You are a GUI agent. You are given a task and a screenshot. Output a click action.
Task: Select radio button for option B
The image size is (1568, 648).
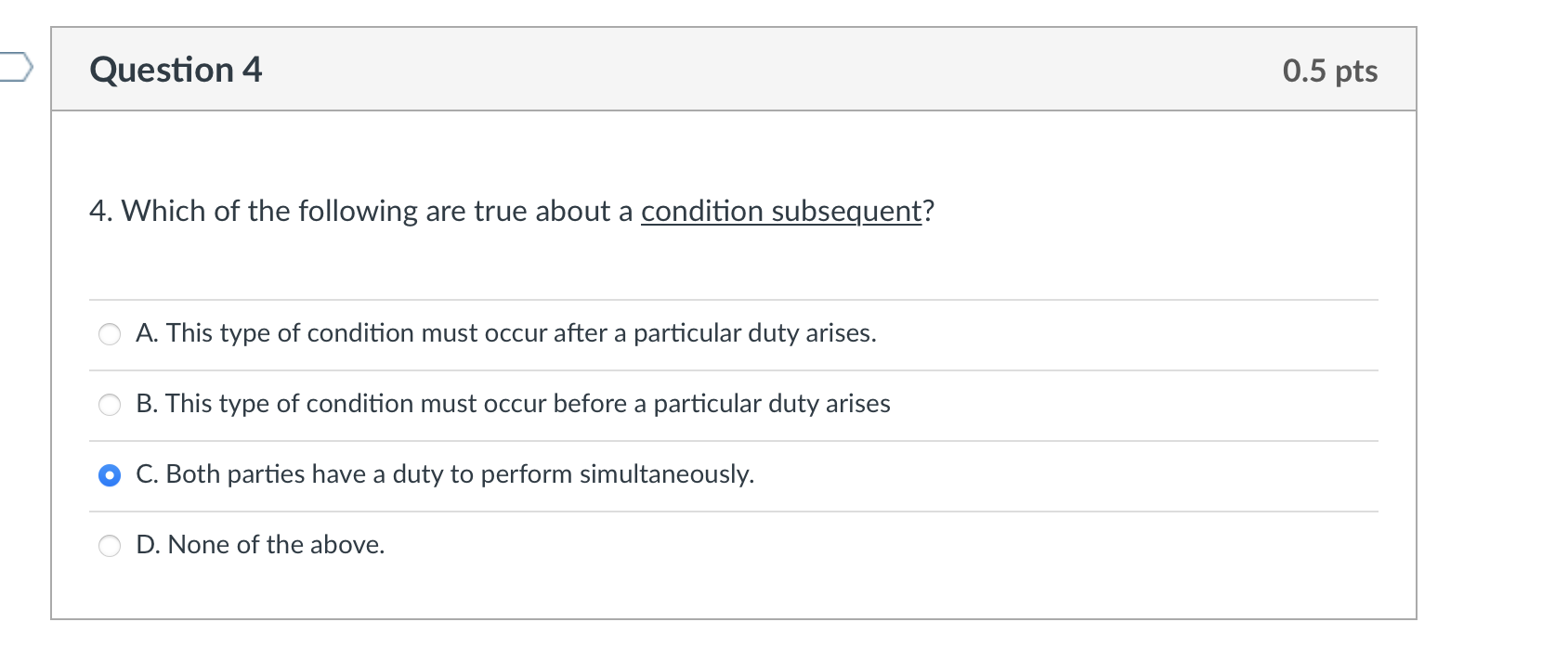tap(110, 405)
